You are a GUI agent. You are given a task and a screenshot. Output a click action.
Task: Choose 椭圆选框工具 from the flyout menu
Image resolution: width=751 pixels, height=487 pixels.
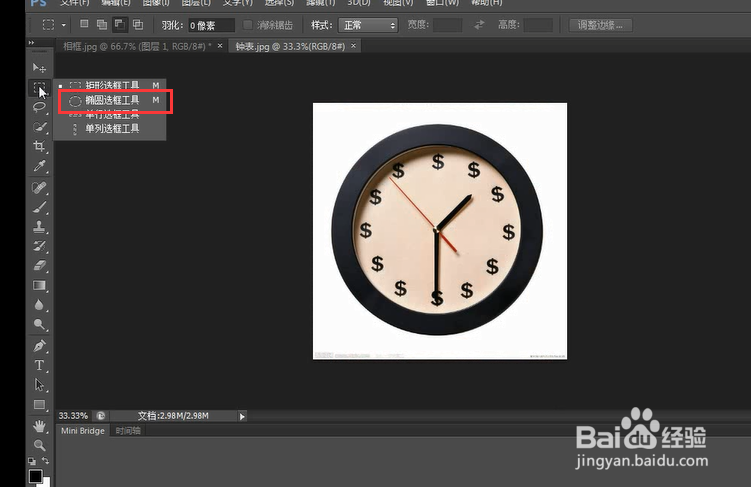click(x=110, y=100)
